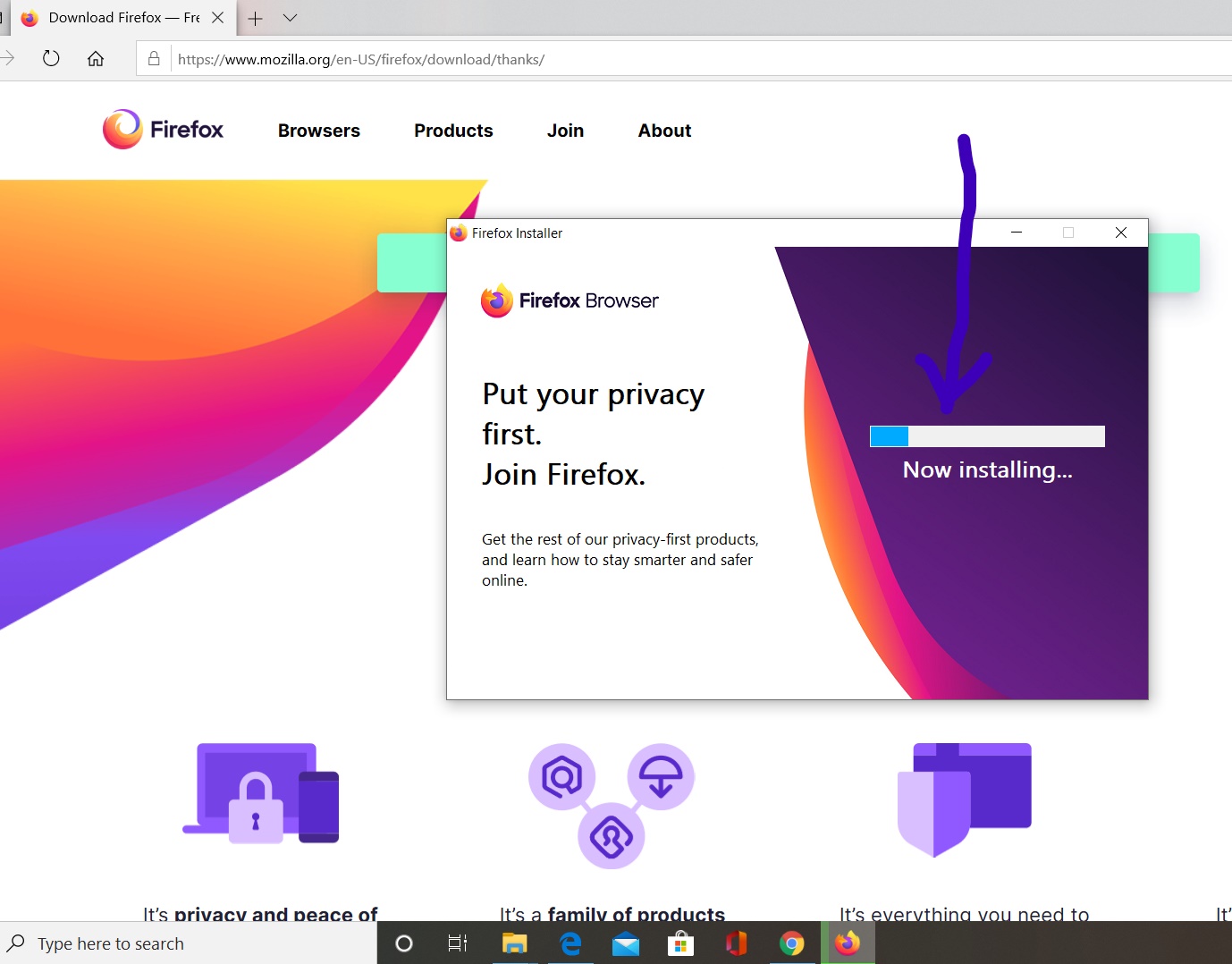Image resolution: width=1232 pixels, height=964 pixels.
Task: Minimize the Firefox Installer window
Action: coord(1017,233)
